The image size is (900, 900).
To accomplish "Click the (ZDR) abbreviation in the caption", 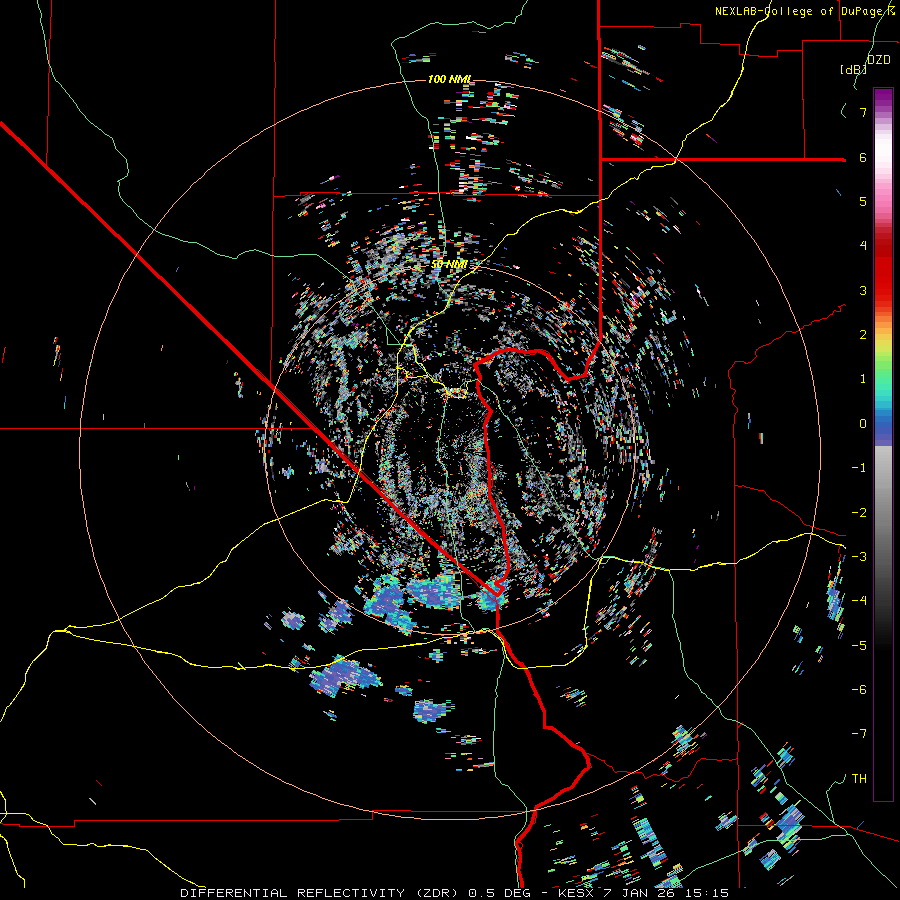I will click(x=437, y=893).
